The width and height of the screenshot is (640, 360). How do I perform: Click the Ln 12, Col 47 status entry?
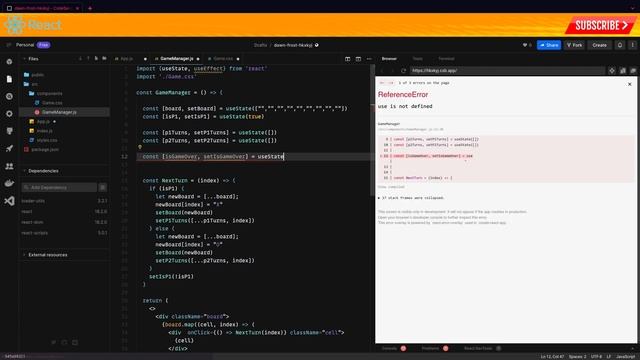click(552, 357)
